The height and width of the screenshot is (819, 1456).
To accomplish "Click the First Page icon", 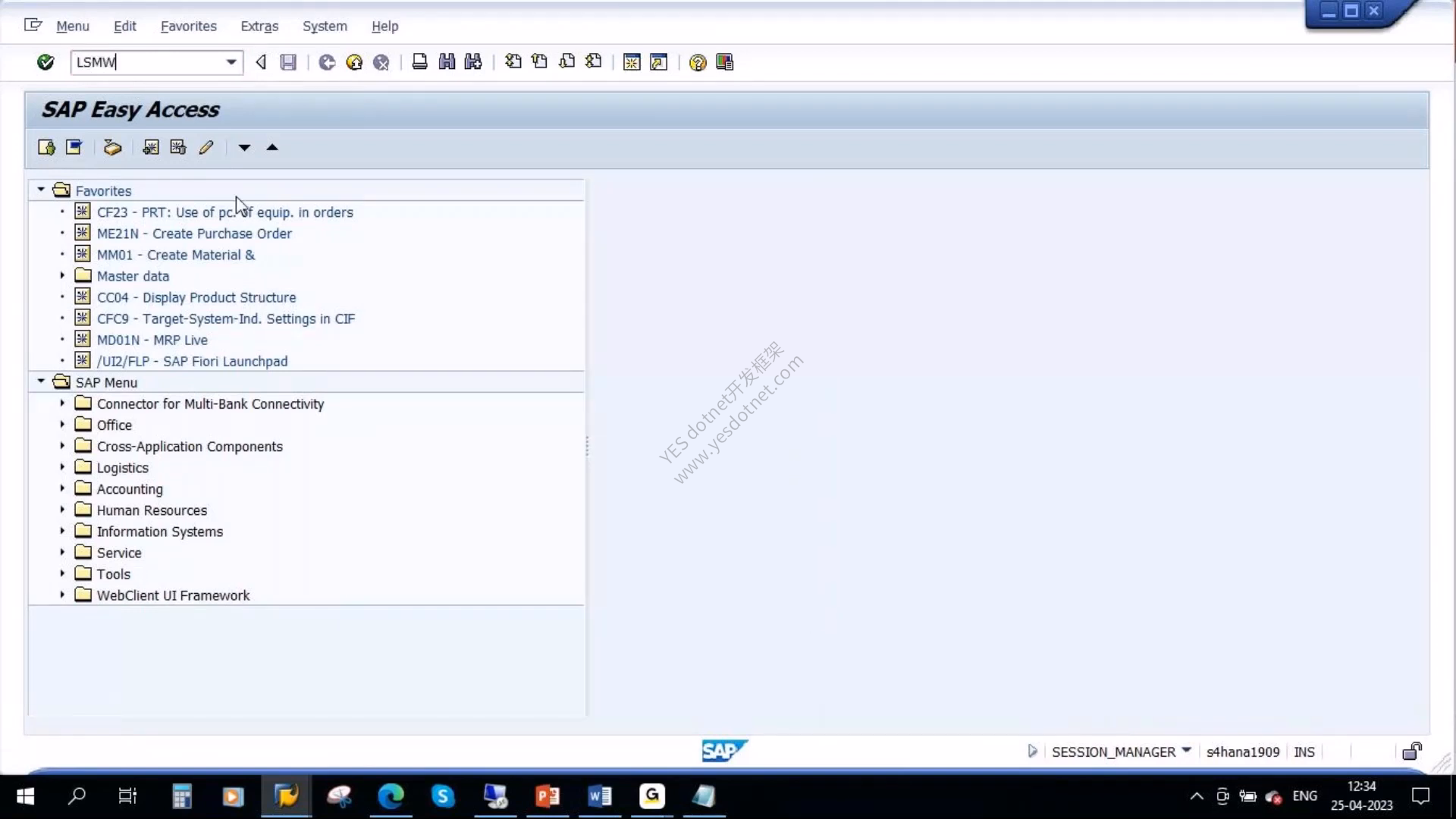I will pos(513,62).
